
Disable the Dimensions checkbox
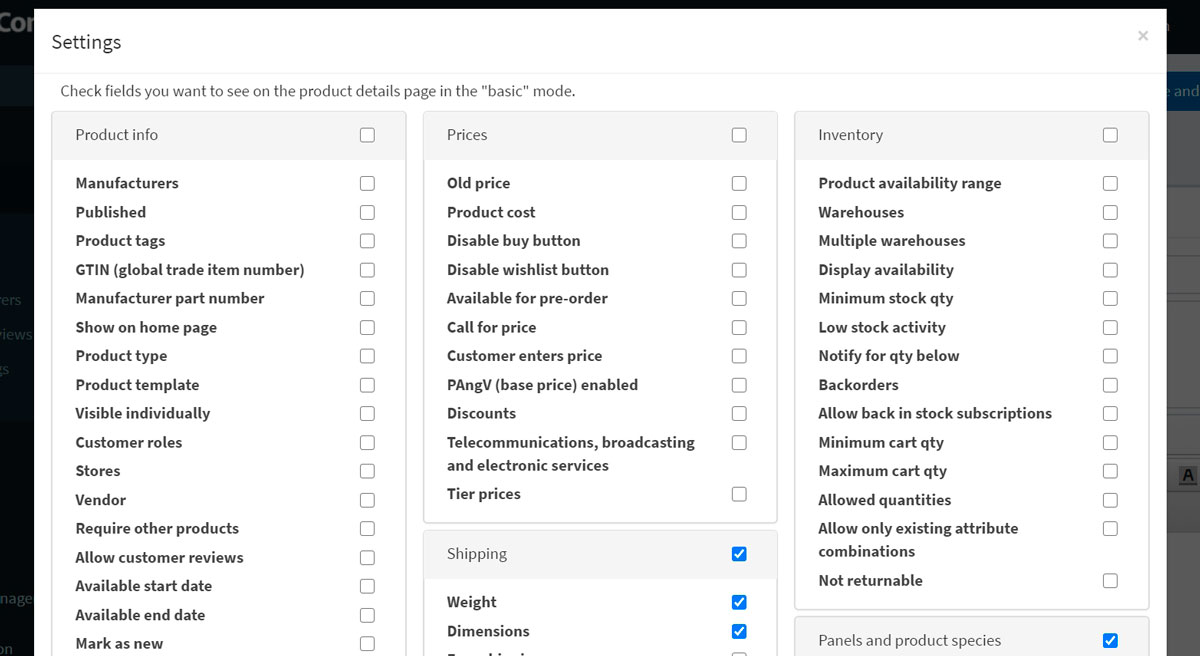click(739, 631)
